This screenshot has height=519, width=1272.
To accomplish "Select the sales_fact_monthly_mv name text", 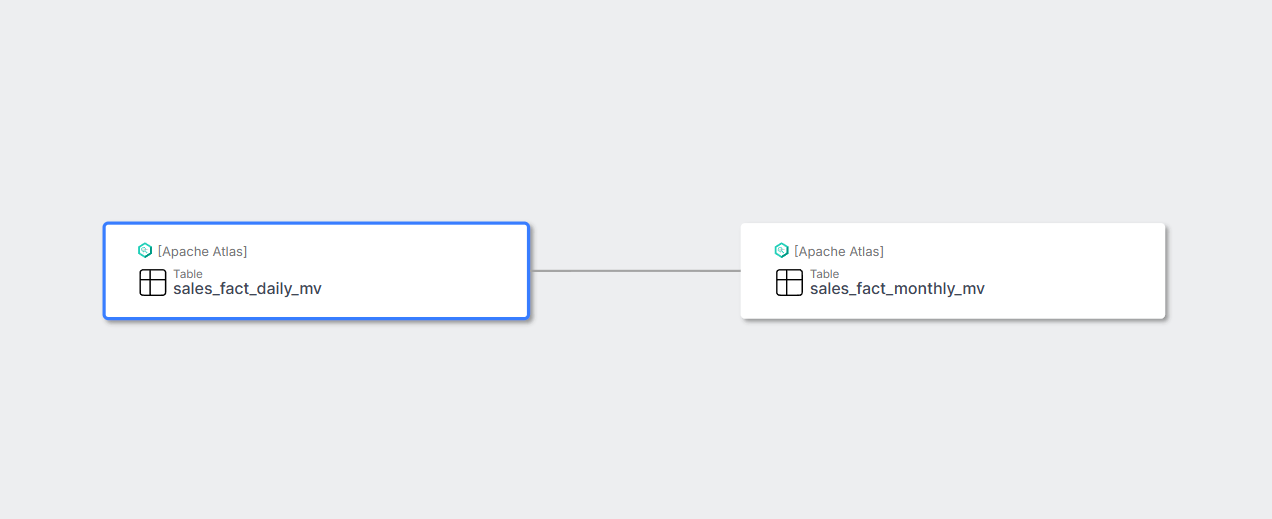I will coord(897,289).
